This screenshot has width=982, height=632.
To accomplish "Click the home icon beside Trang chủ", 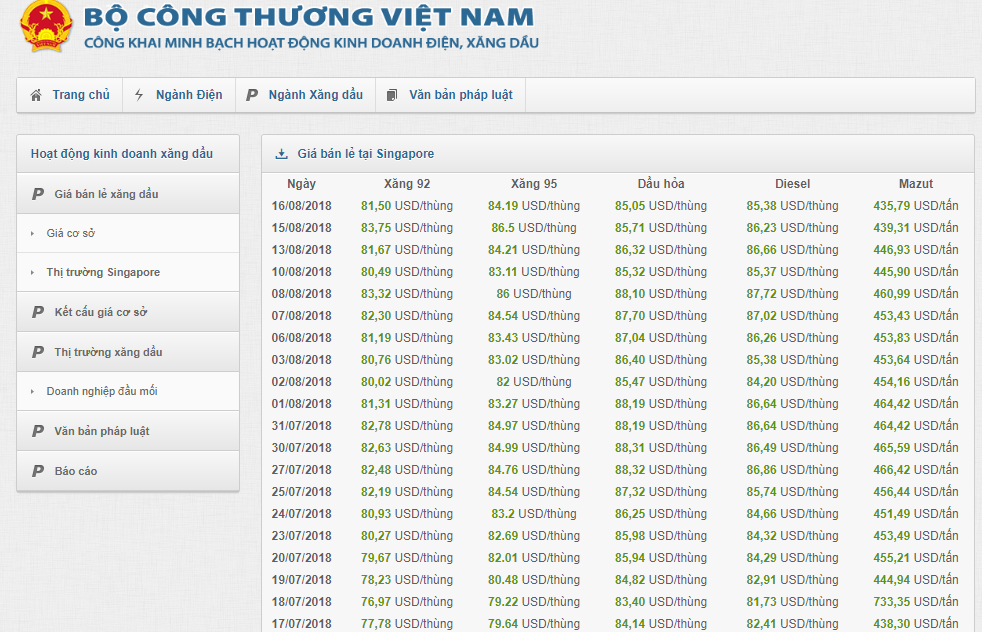I will tap(36, 95).
